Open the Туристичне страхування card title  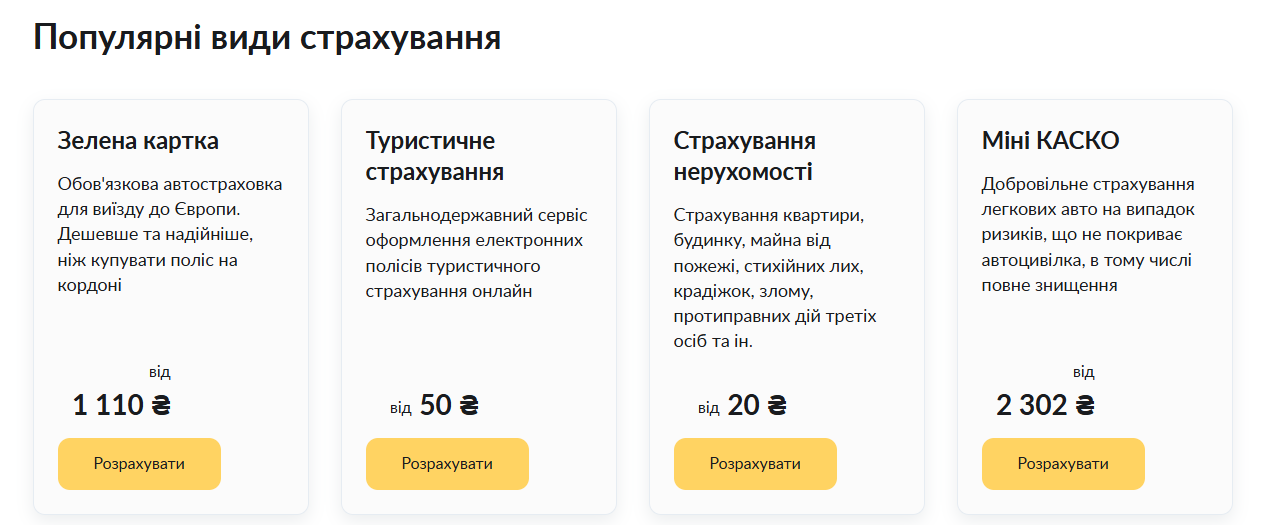tap(435, 156)
